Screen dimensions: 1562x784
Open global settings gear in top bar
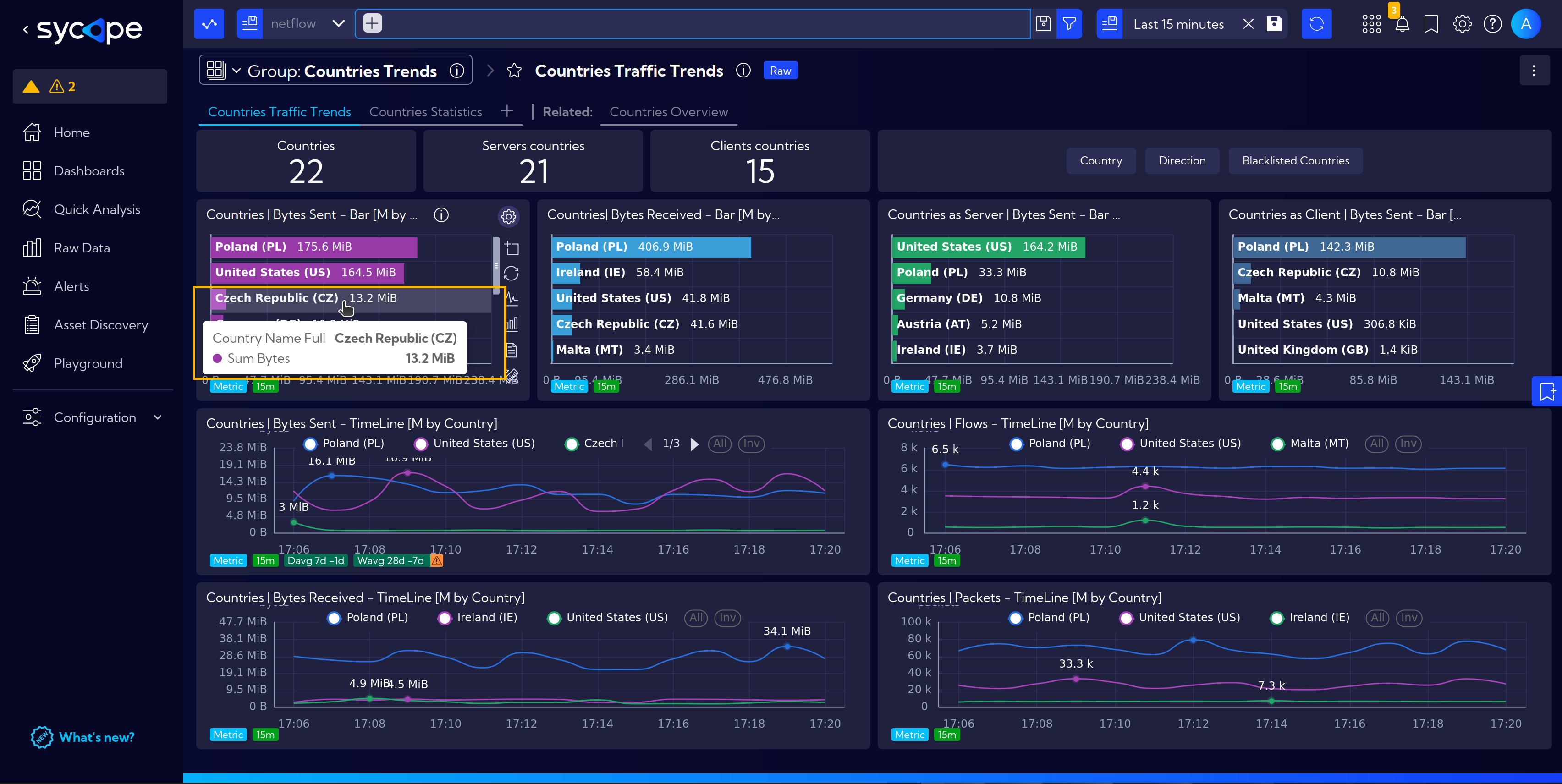1462,24
